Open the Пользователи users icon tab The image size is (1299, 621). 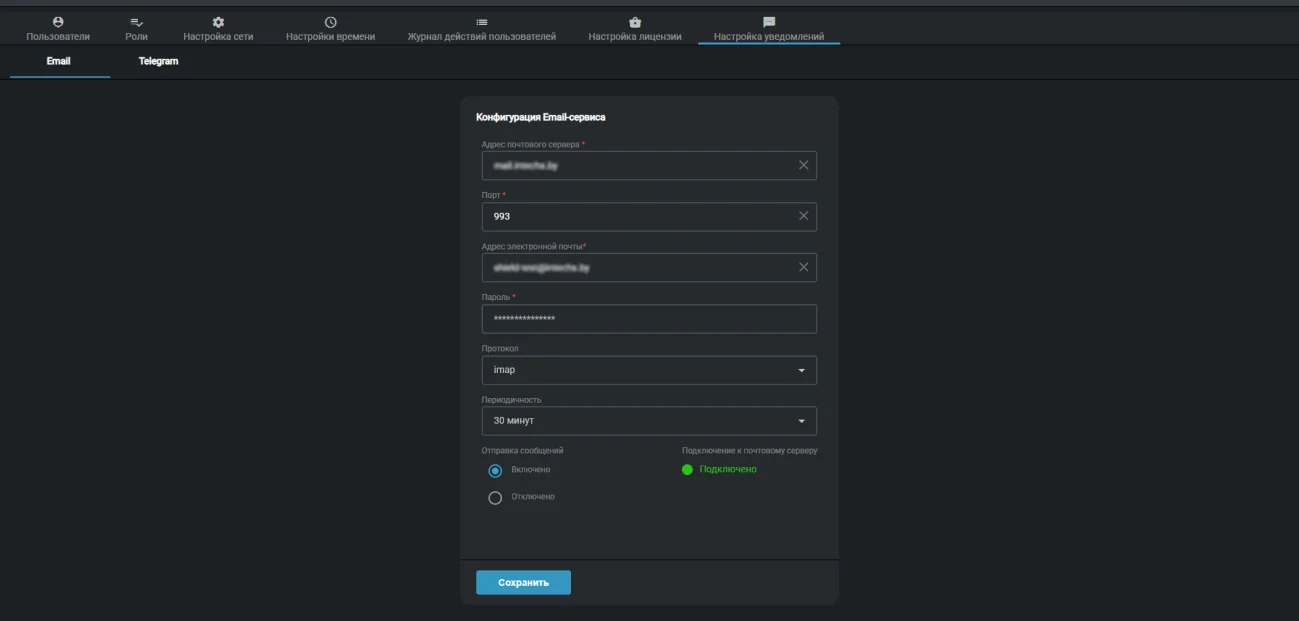tap(58, 22)
